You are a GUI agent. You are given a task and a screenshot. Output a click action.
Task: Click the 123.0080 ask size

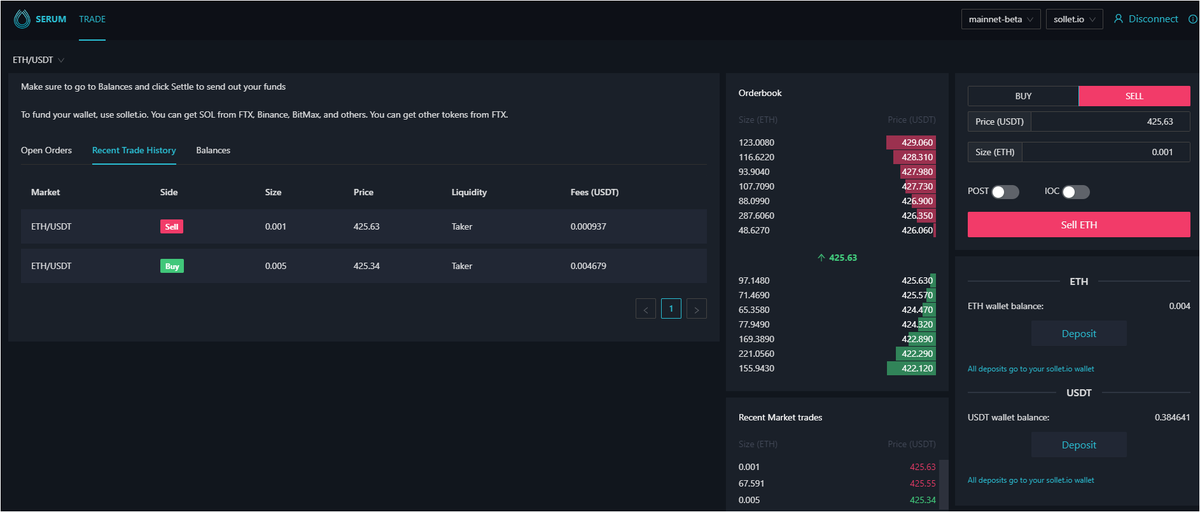pos(756,143)
